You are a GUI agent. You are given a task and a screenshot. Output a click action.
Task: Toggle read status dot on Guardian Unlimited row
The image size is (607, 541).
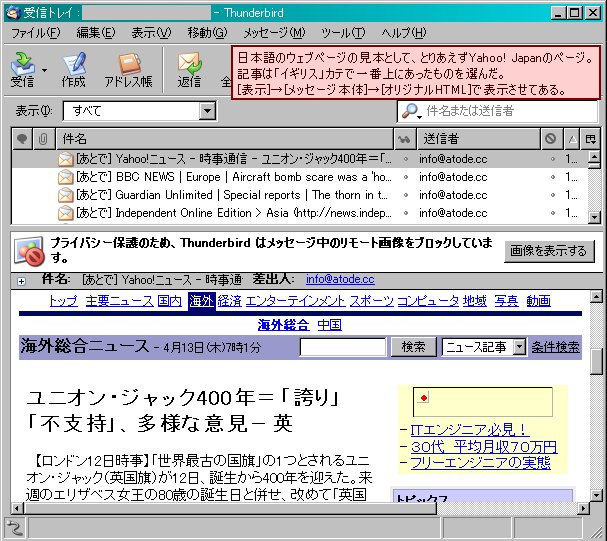(406, 195)
